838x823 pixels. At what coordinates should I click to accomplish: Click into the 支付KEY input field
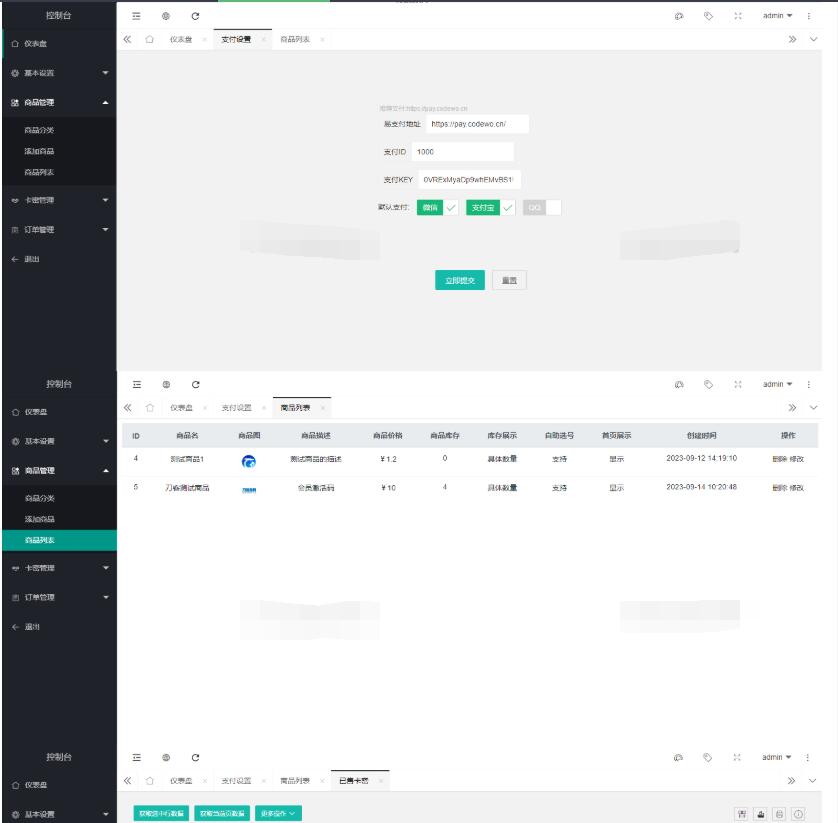point(468,180)
